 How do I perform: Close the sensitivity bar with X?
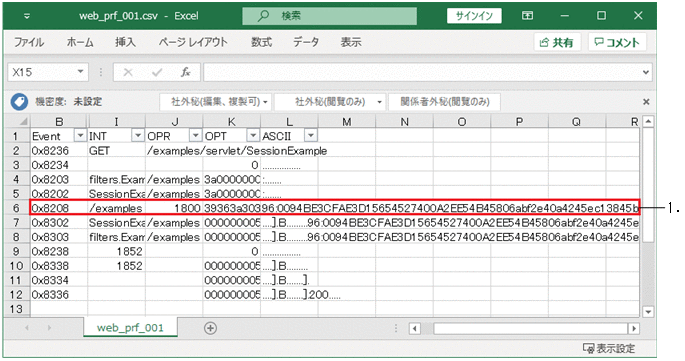click(646, 102)
